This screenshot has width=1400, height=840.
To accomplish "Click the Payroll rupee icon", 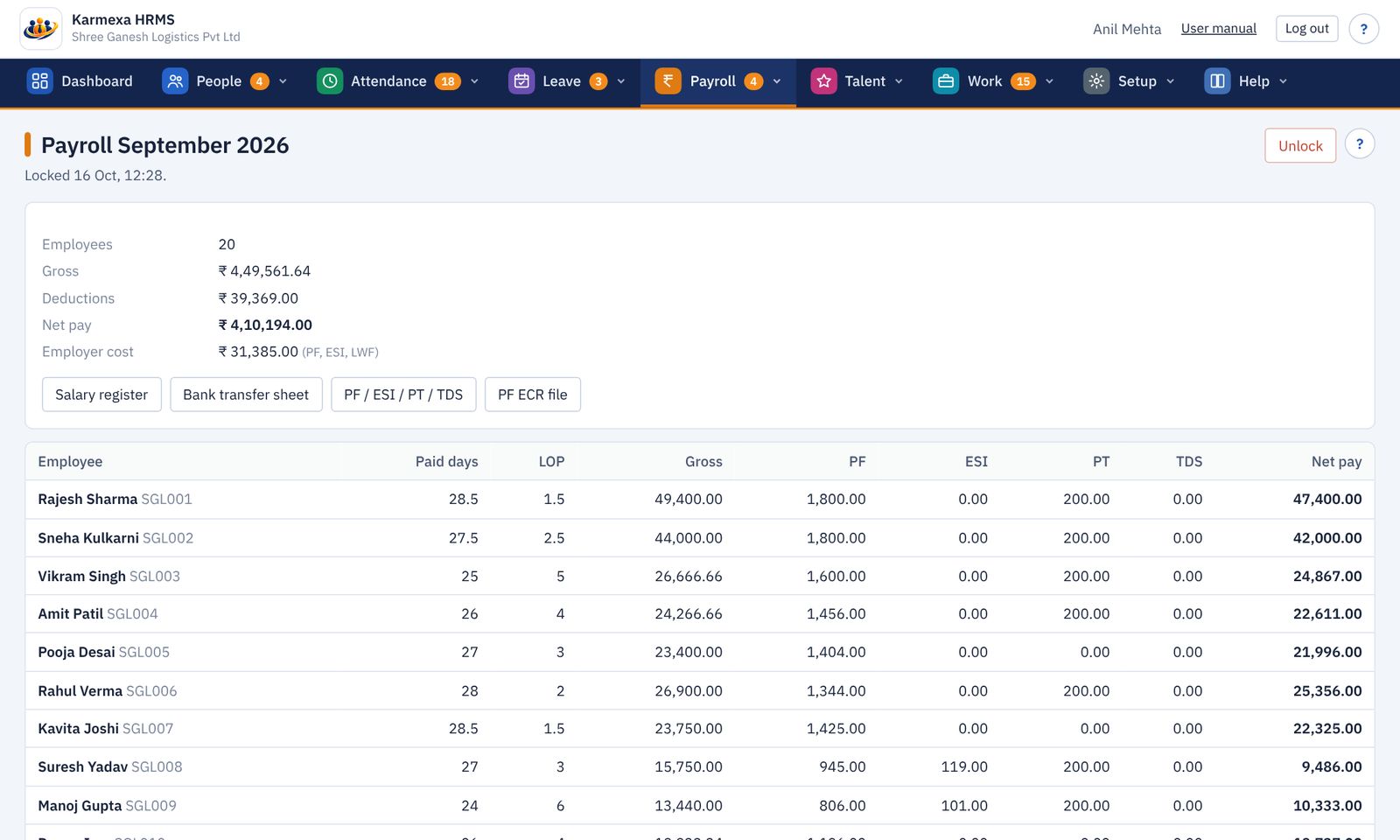I will click(x=668, y=81).
